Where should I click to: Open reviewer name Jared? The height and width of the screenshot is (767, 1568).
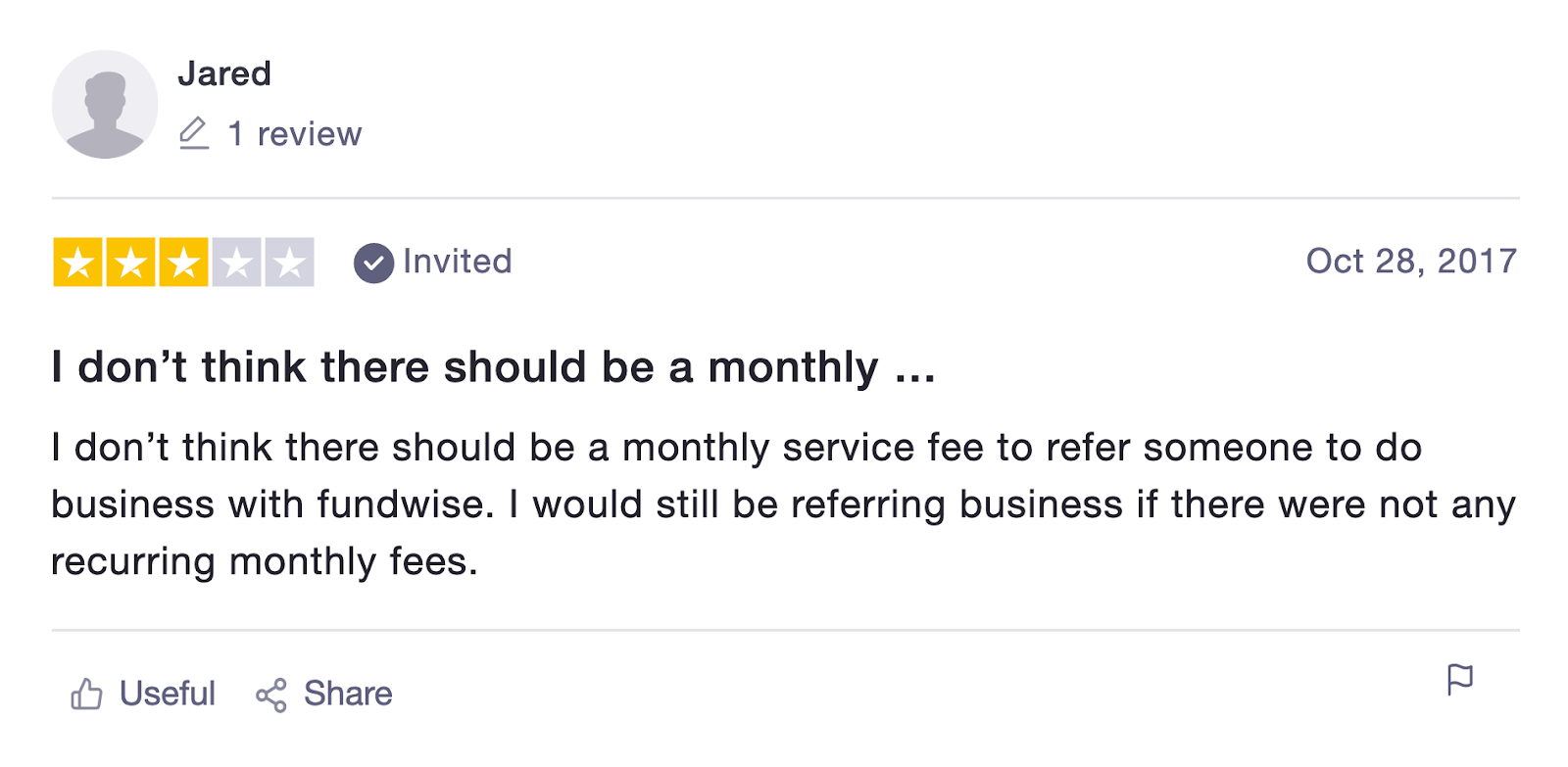(224, 73)
